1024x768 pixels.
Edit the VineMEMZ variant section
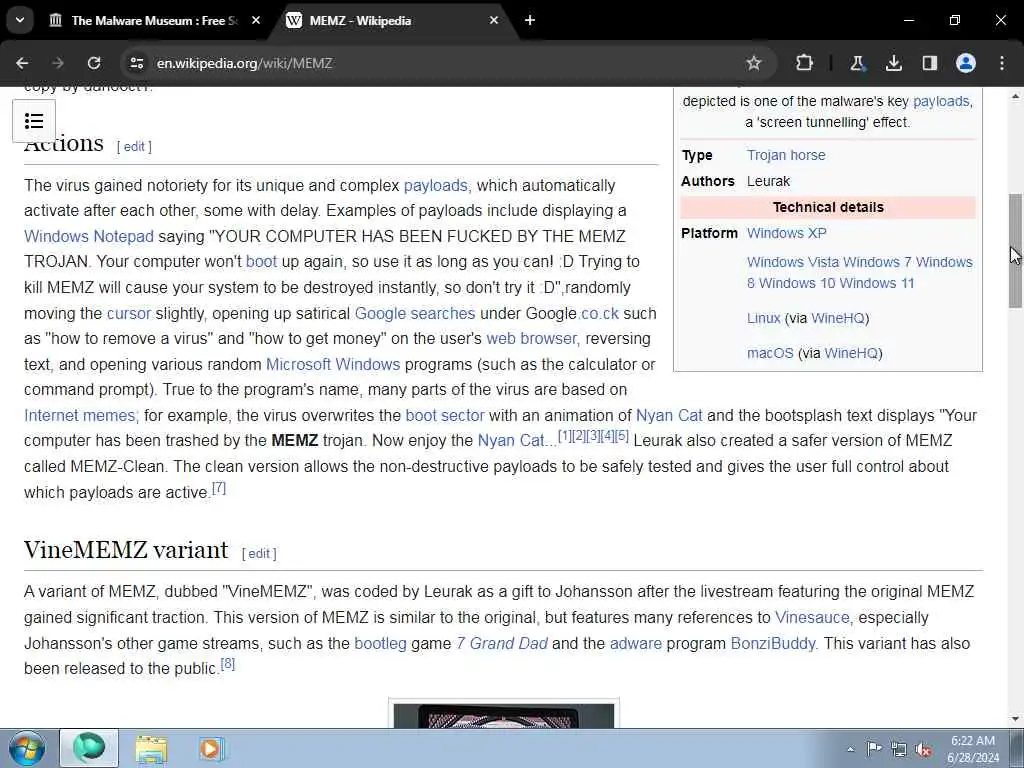pos(259,553)
